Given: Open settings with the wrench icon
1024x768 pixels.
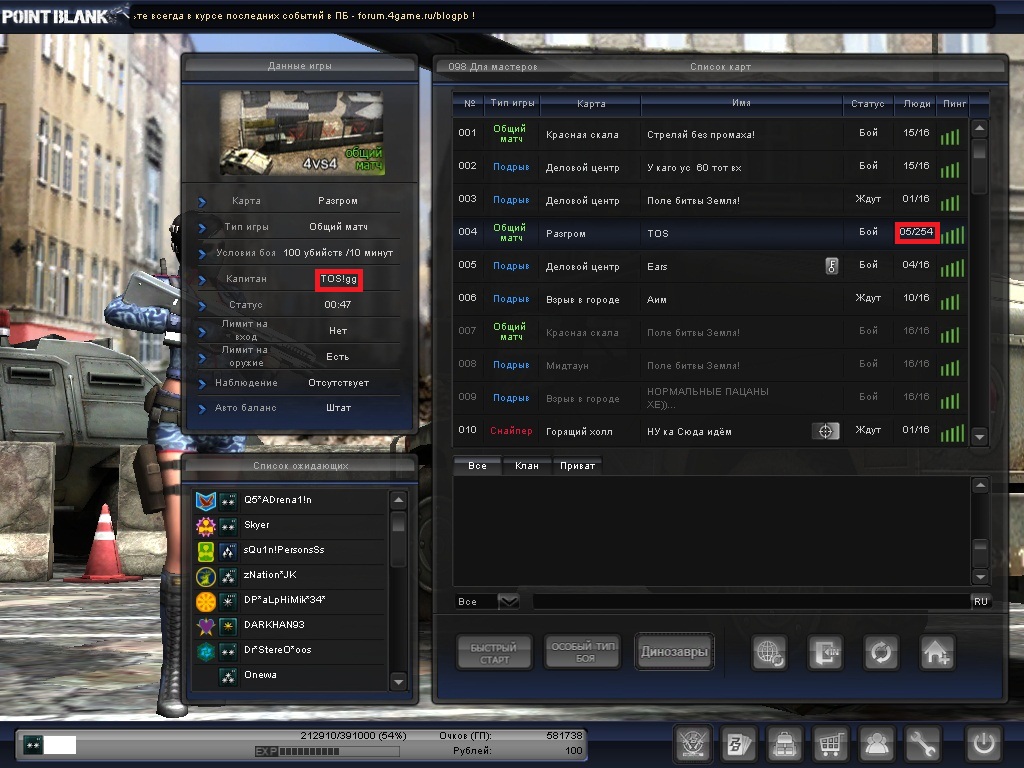Looking at the screenshot, I should click(922, 744).
